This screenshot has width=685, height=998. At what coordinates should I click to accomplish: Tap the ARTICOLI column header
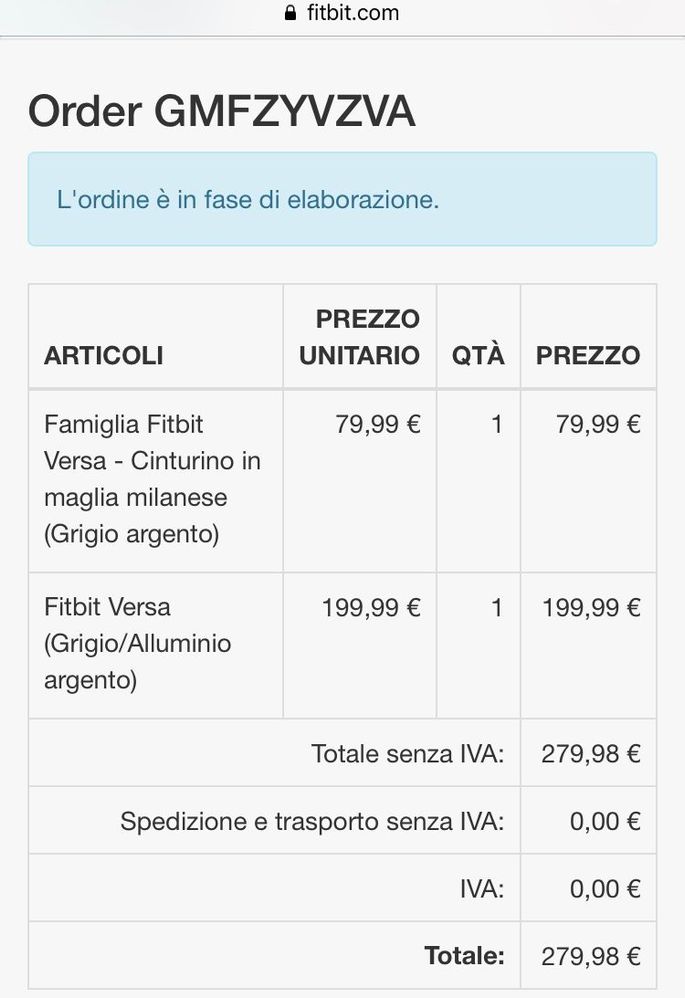point(104,355)
